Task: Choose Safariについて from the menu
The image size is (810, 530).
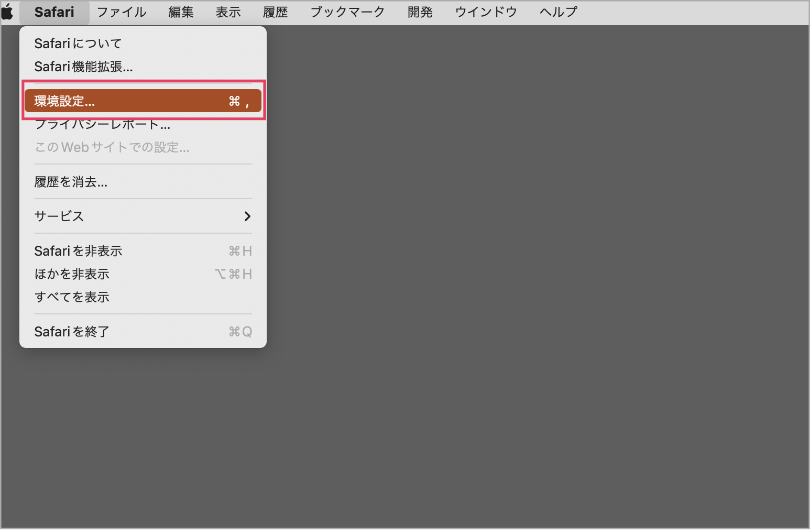Action: [143, 43]
